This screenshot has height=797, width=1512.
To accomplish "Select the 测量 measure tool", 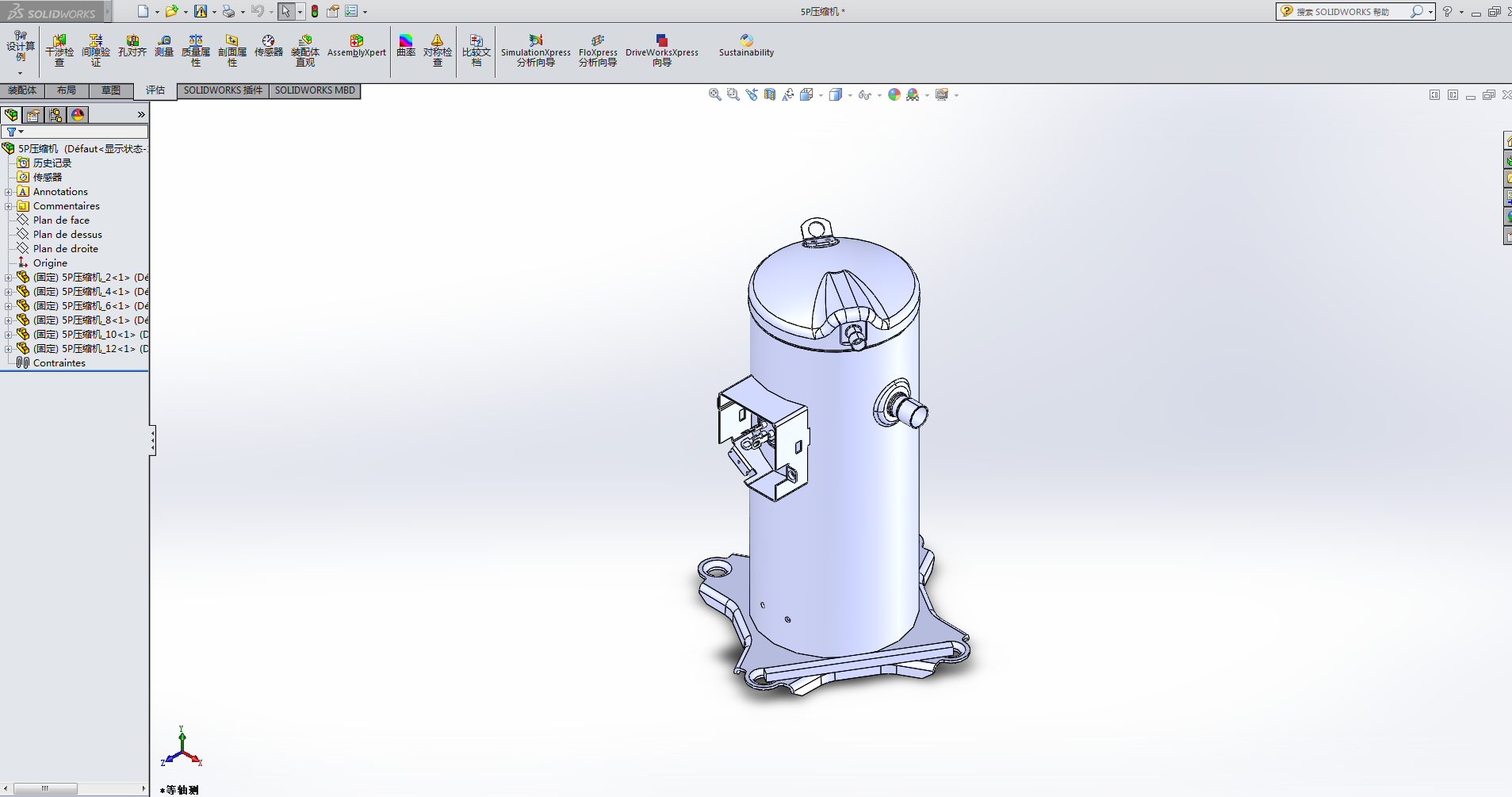I will pyautogui.click(x=163, y=46).
